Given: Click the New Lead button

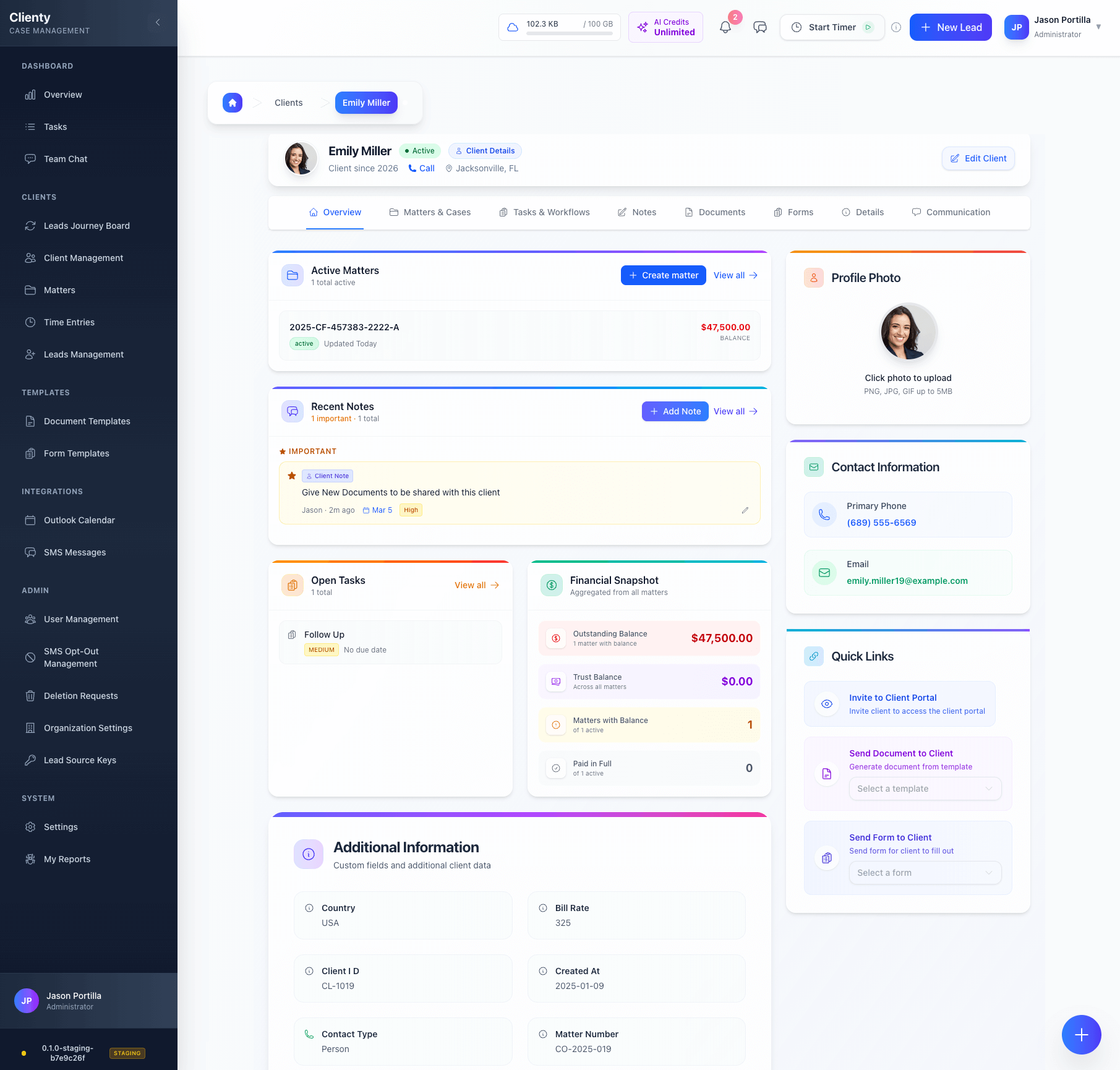Looking at the screenshot, I should [951, 27].
